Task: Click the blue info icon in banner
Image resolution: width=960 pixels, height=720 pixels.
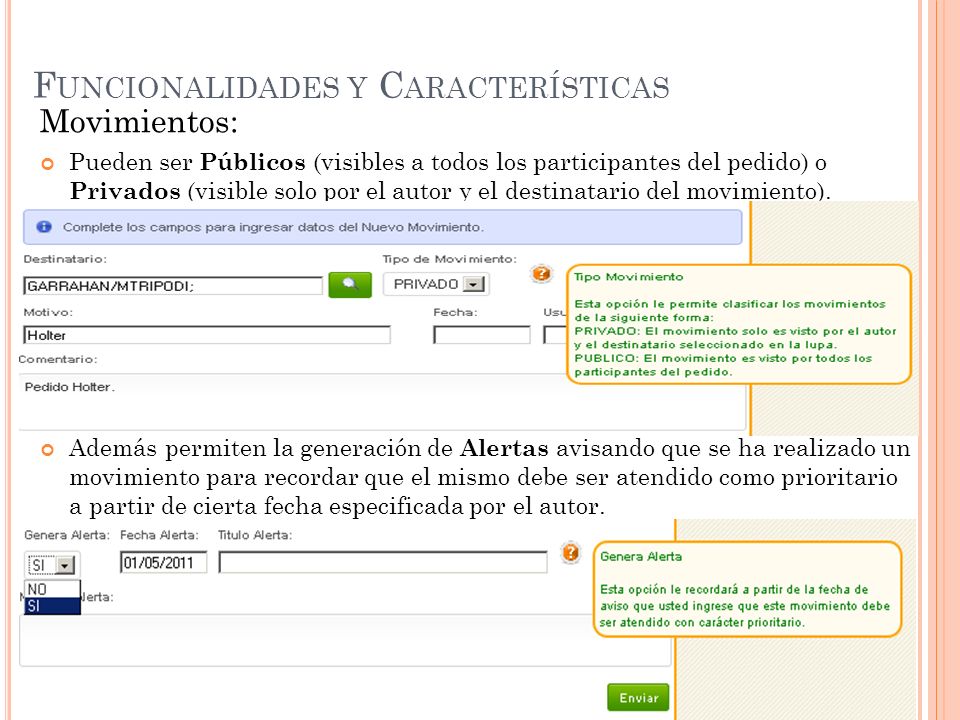Action: (x=44, y=227)
